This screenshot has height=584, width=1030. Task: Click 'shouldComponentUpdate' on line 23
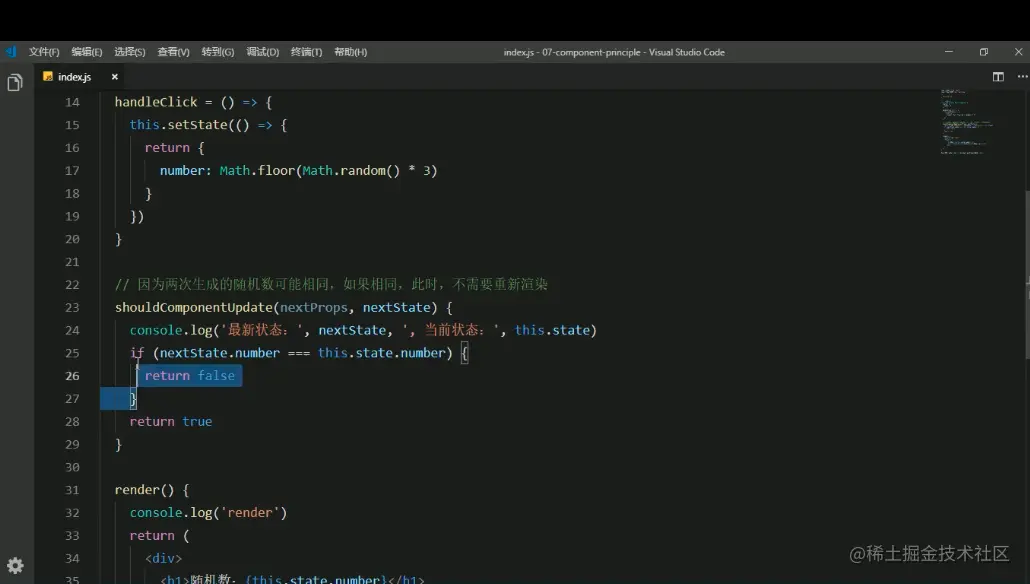(194, 307)
